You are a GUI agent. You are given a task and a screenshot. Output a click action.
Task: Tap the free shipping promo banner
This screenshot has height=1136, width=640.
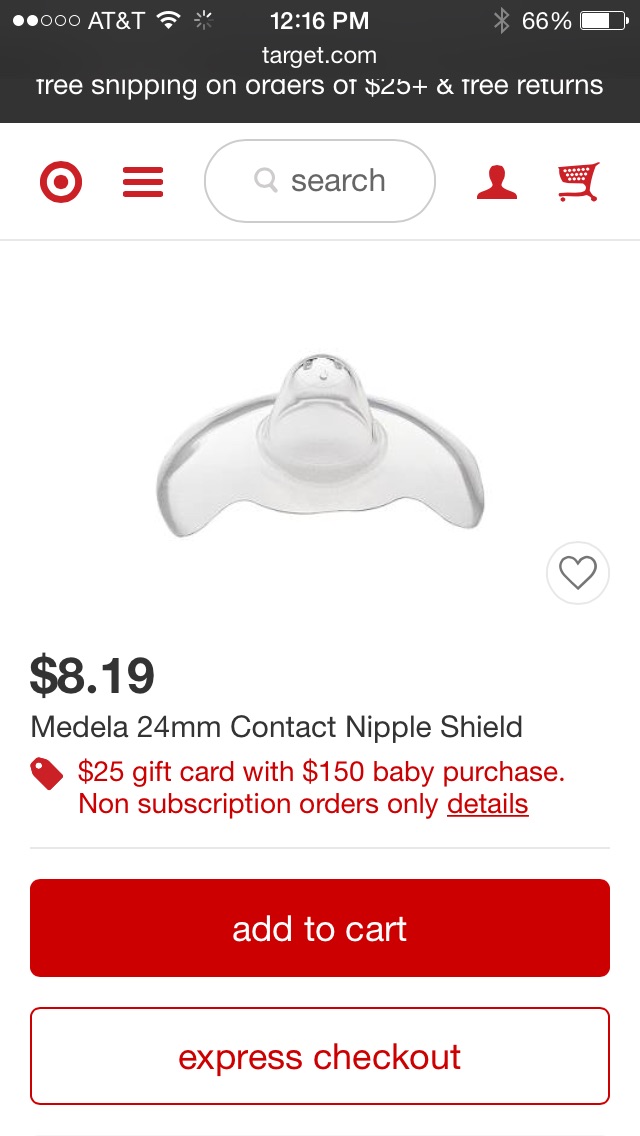point(320,85)
